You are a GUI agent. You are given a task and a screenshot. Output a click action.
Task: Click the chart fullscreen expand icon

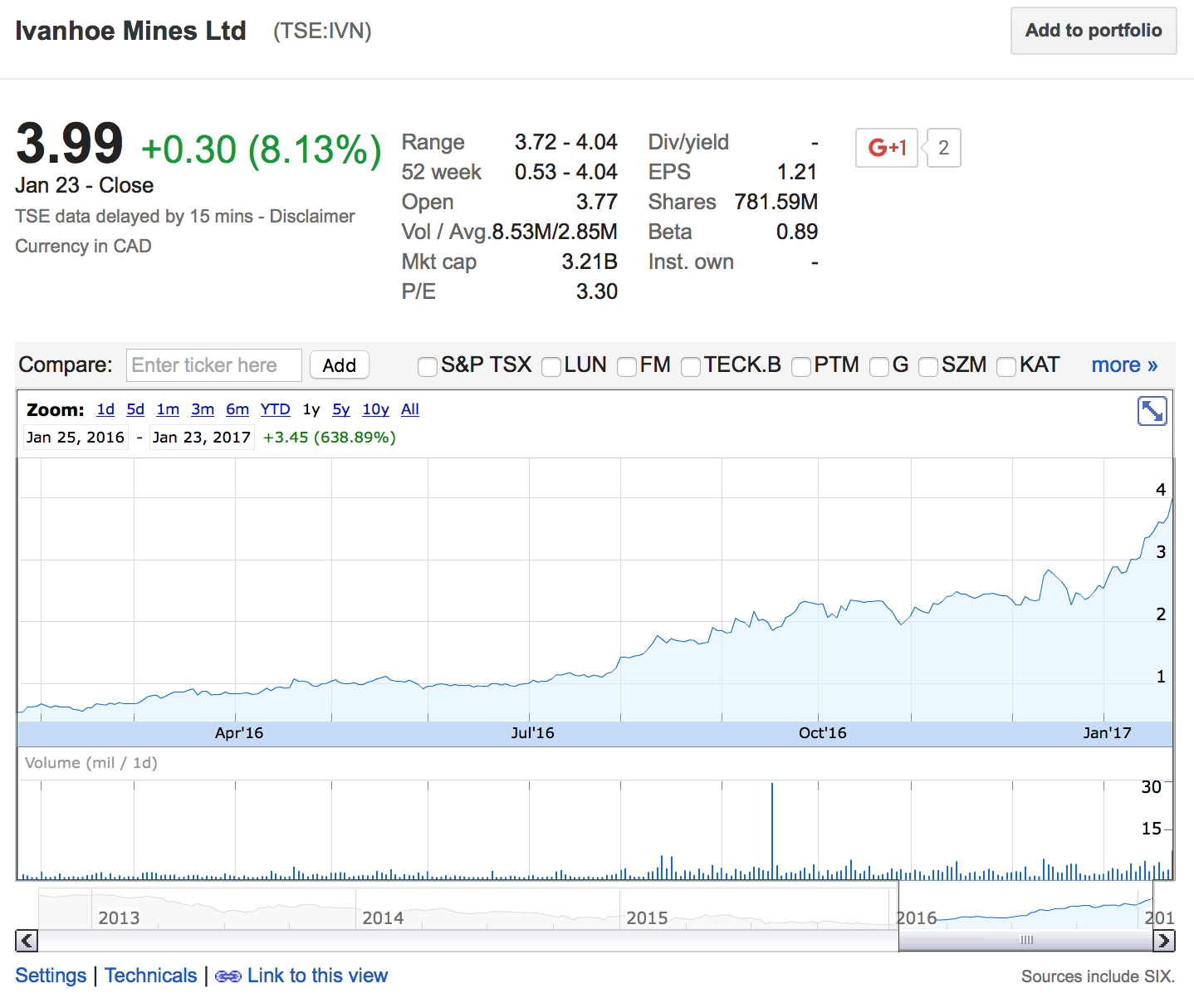[1152, 411]
